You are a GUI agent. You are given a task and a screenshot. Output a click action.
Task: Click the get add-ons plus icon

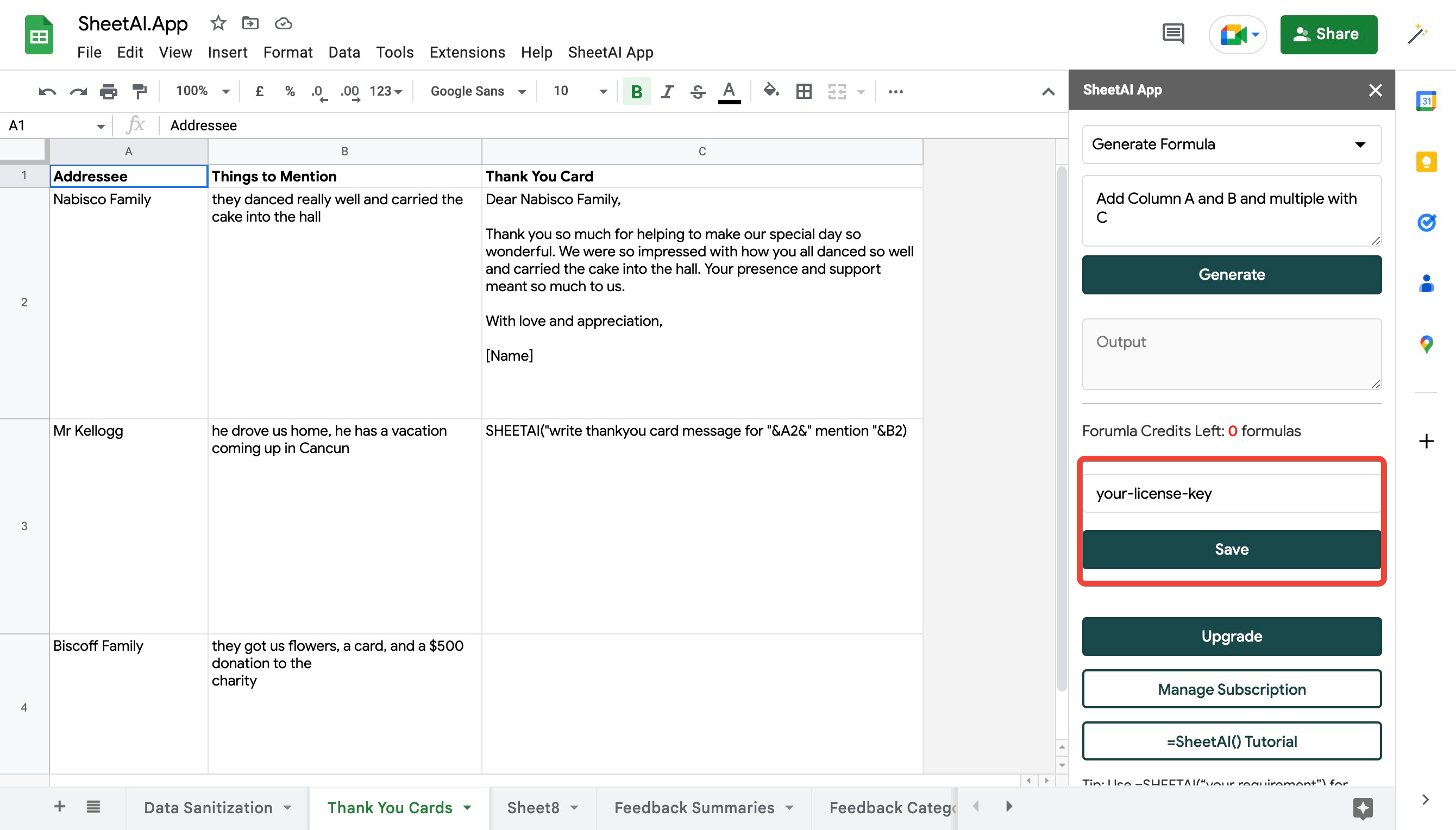(x=1426, y=441)
